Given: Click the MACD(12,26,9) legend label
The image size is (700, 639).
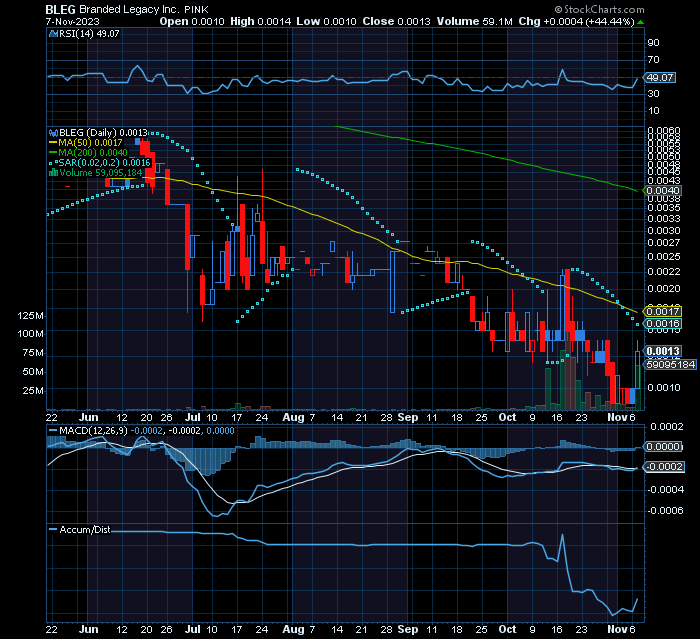Looking at the screenshot, I should (93, 431).
